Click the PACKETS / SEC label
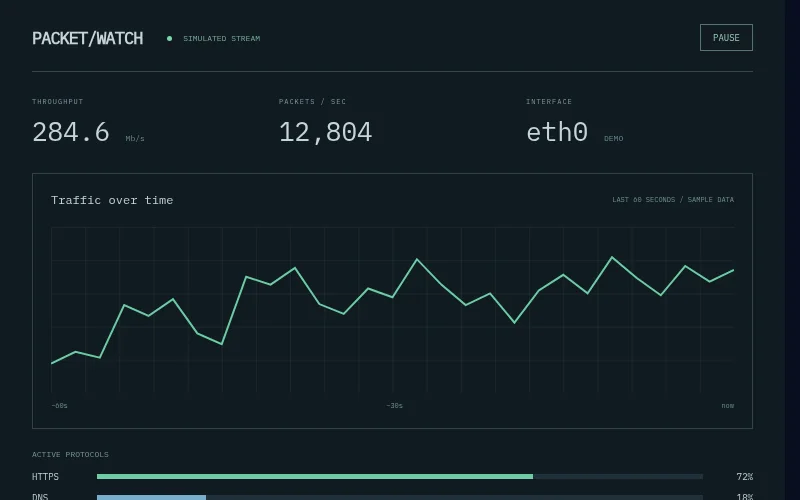Viewport: 800px width, 500px height. pyautogui.click(x=312, y=102)
